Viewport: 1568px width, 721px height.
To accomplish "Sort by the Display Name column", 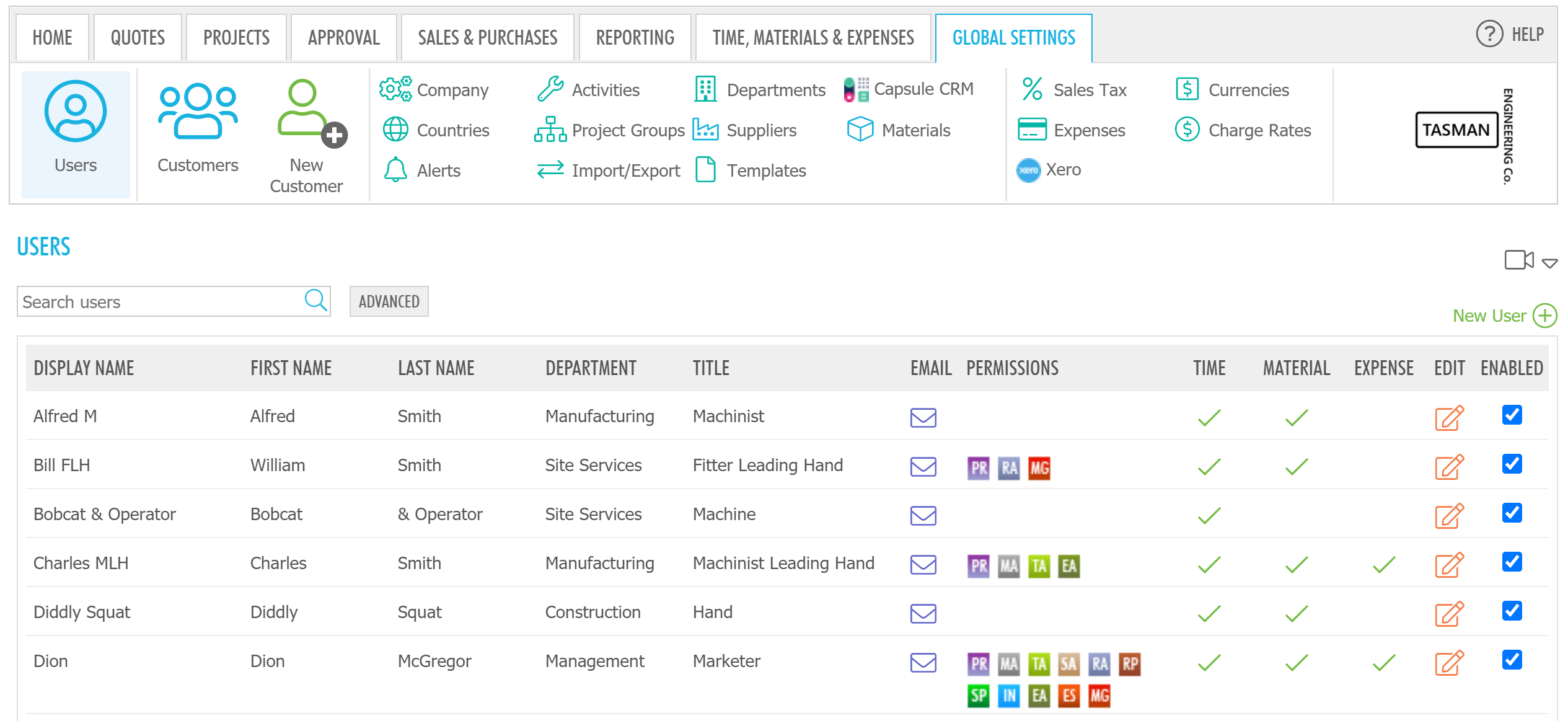I will tap(84, 367).
